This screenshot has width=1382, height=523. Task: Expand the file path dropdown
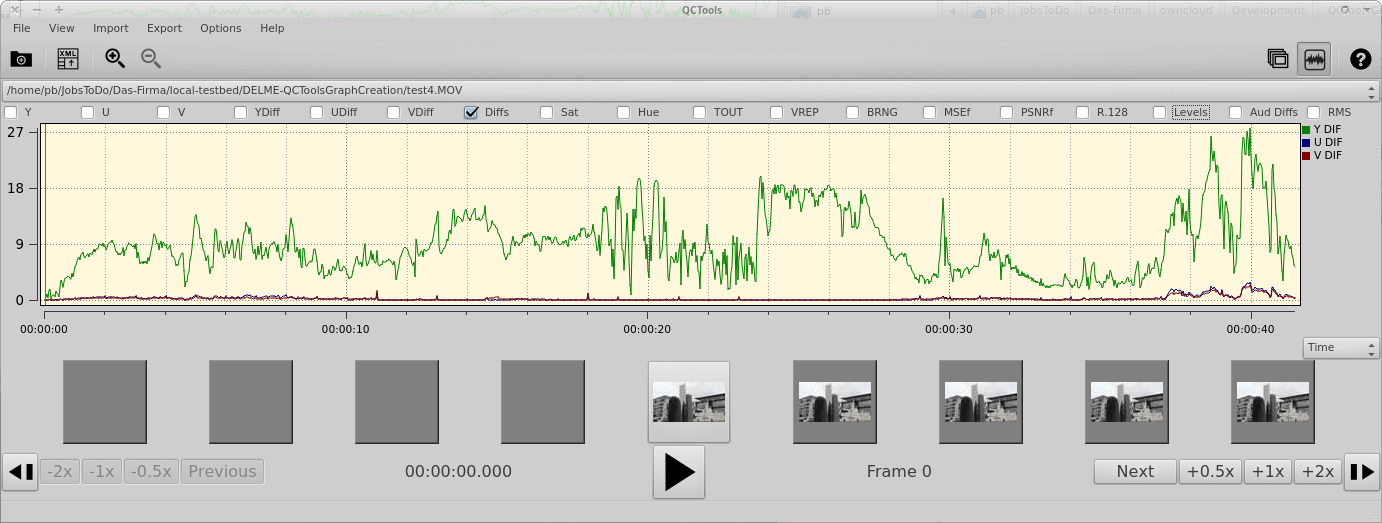pyautogui.click(x=1371, y=90)
